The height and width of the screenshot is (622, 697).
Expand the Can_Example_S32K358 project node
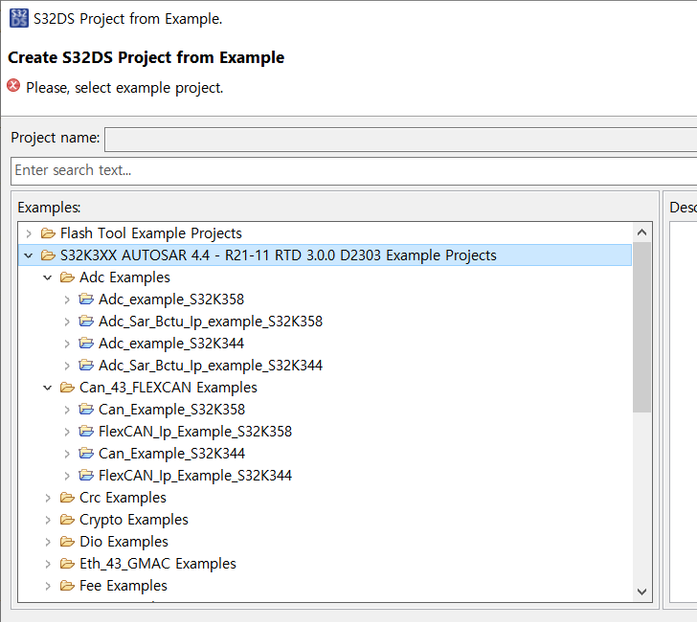pos(67,409)
